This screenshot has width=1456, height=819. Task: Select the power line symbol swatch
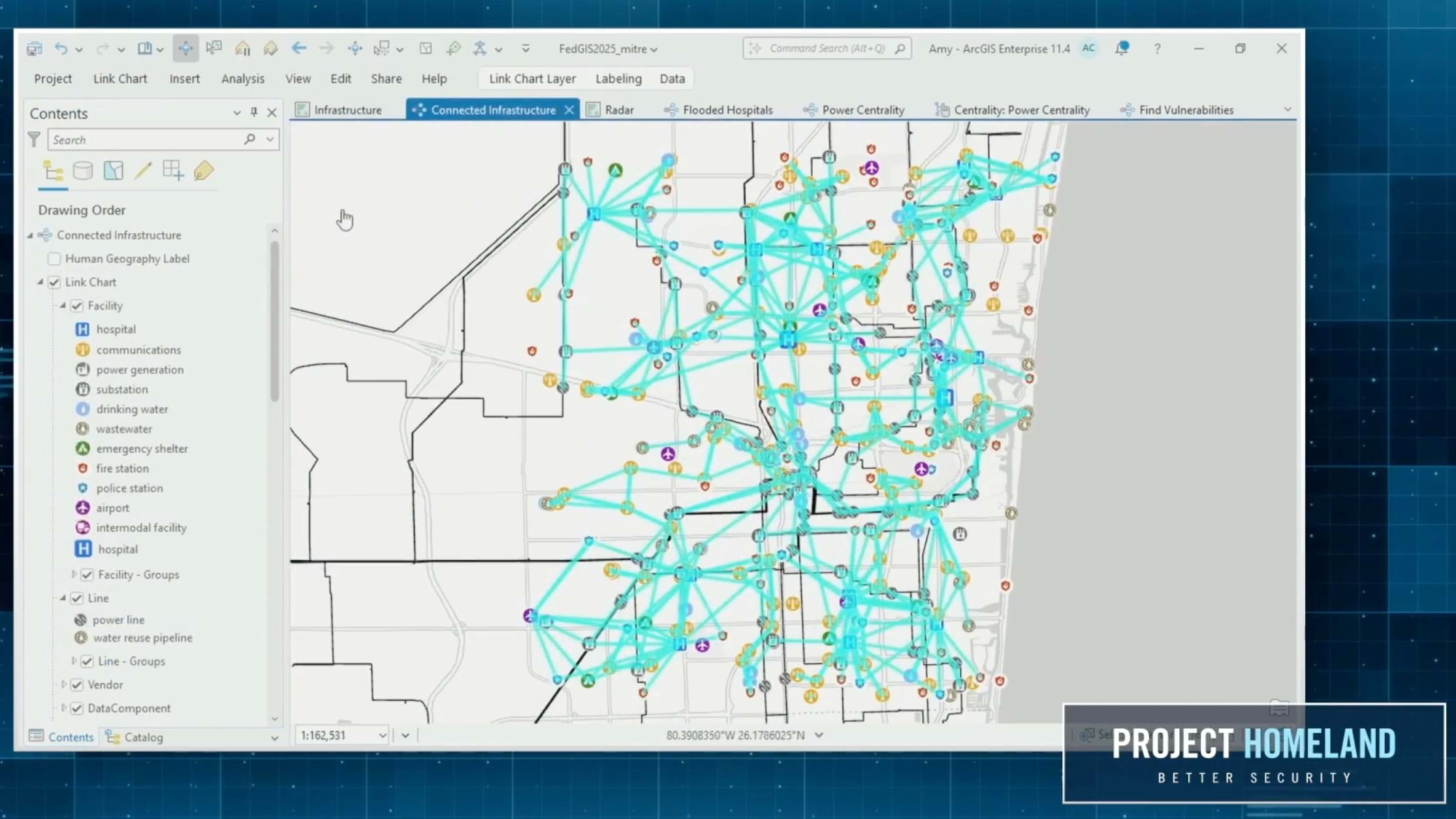click(80, 619)
